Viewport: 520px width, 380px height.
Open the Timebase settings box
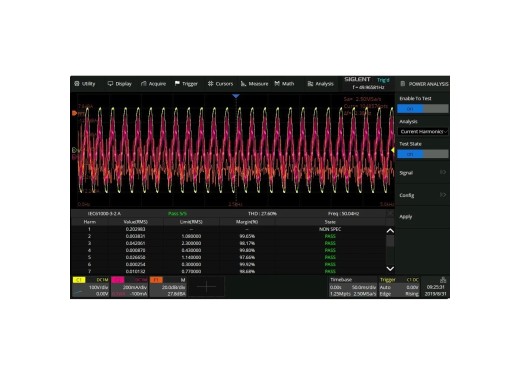point(353,287)
